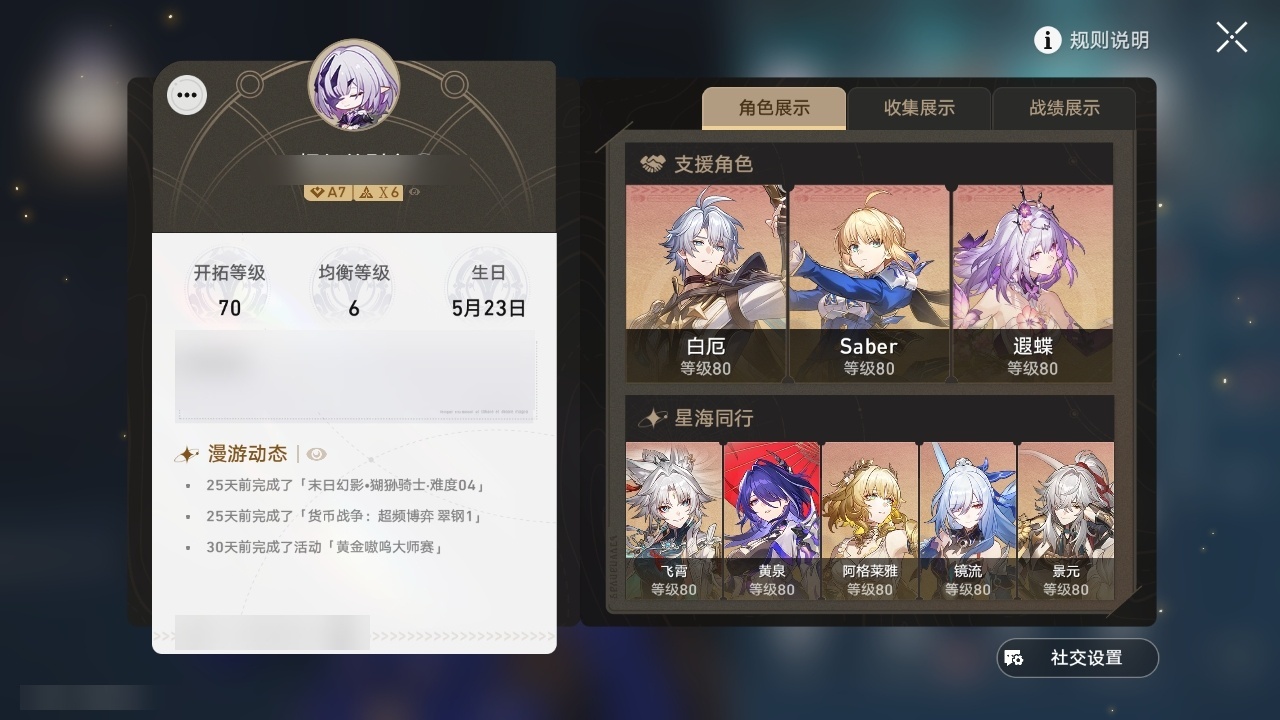This screenshot has height=720, width=1280.
Task: Open the three-dot more options menu
Action: (x=187, y=96)
